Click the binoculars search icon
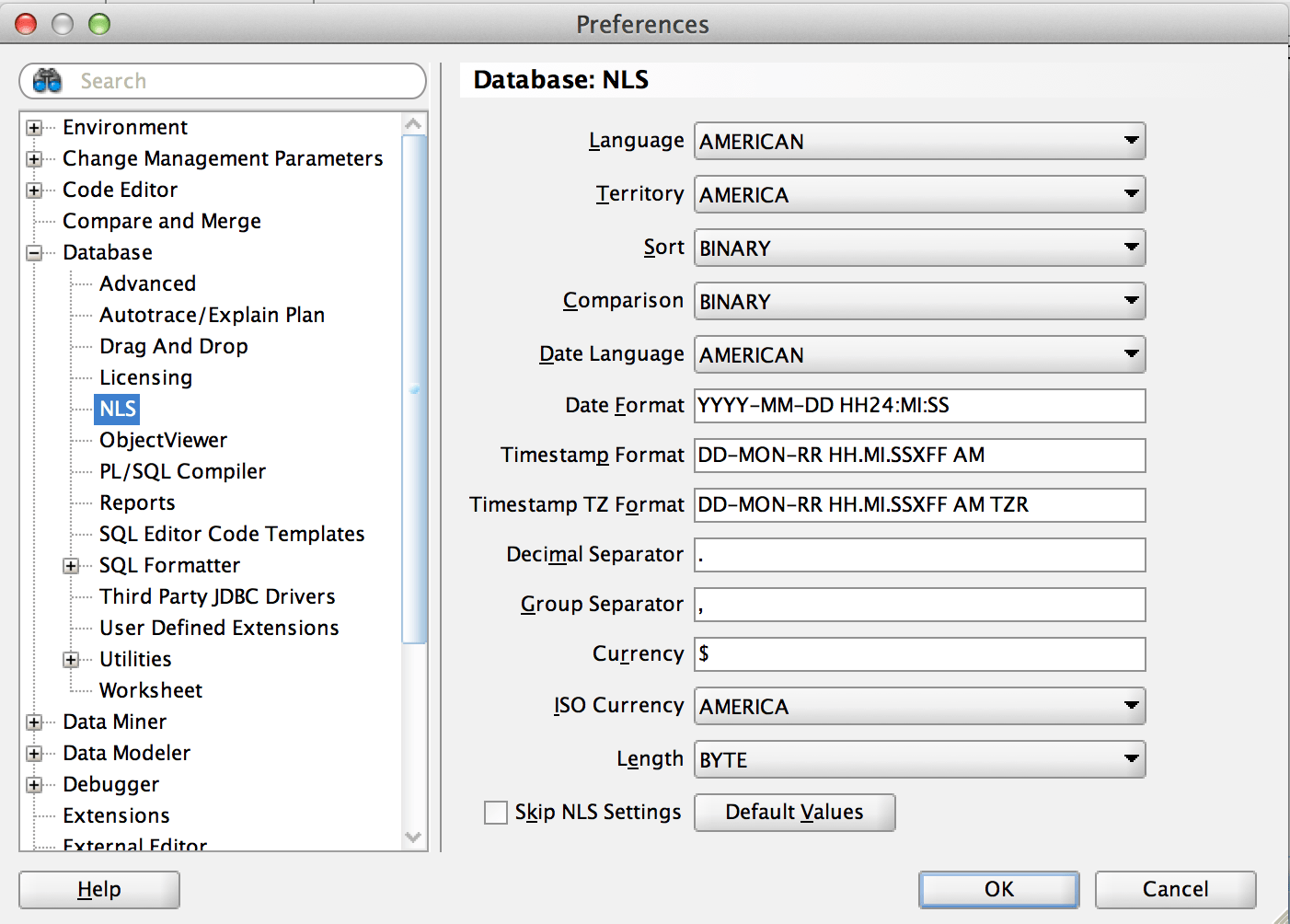Viewport: 1290px width, 924px height. click(x=47, y=81)
